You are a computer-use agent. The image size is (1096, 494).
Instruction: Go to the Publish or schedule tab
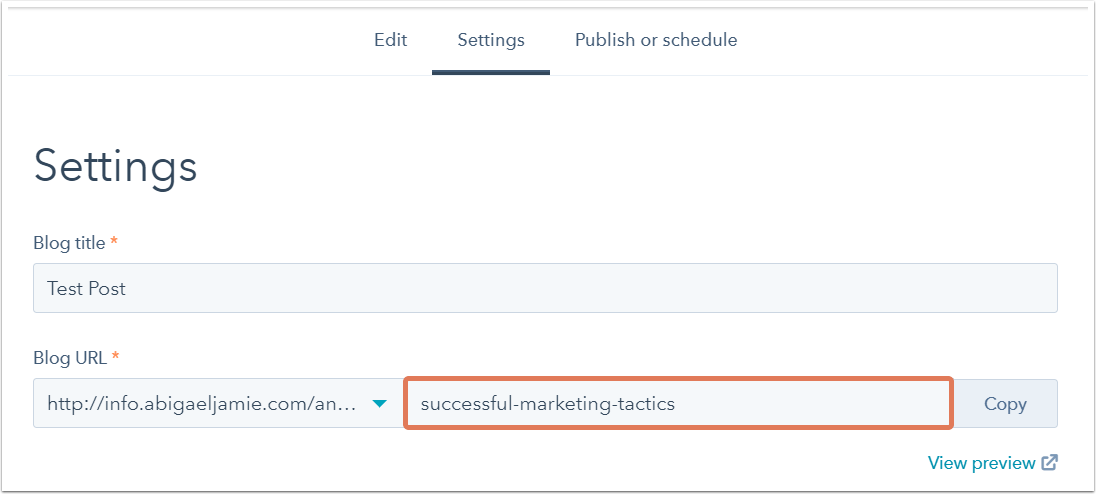pyautogui.click(x=656, y=40)
